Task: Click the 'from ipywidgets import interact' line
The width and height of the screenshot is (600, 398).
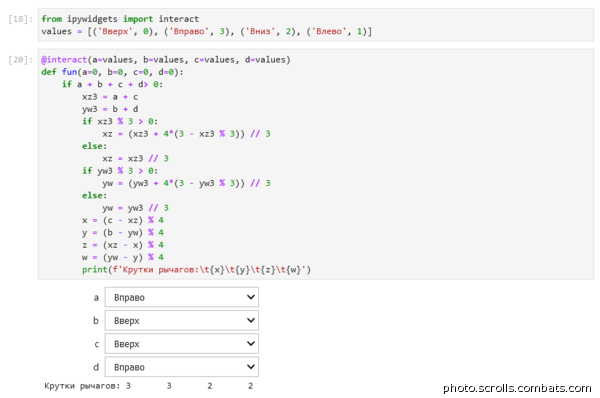Action: click(120, 19)
